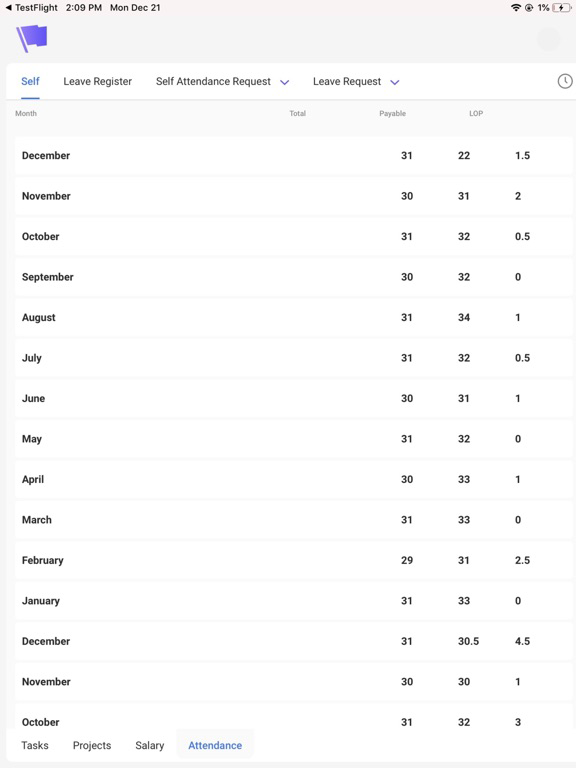This screenshot has height=768, width=576.
Task: Open the February attendance row
Action: click(x=293, y=560)
